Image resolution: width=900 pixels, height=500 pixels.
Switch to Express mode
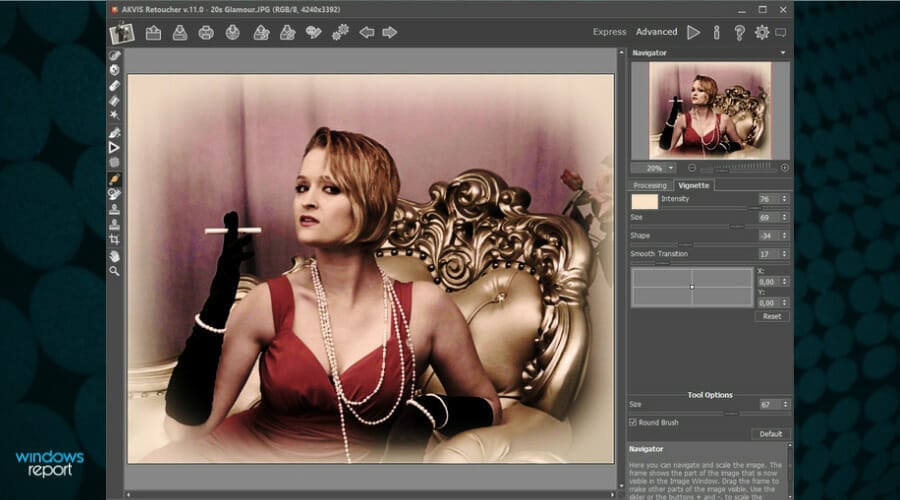pos(609,32)
